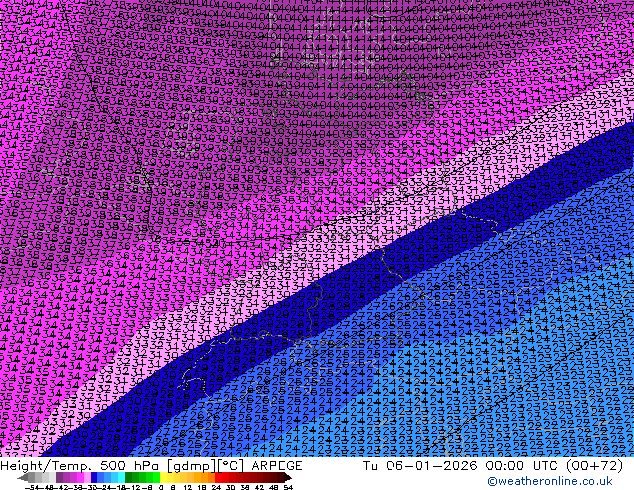Click the 'ARPEGE' model name label
This screenshot has height=490, width=634.
tap(277, 466)
